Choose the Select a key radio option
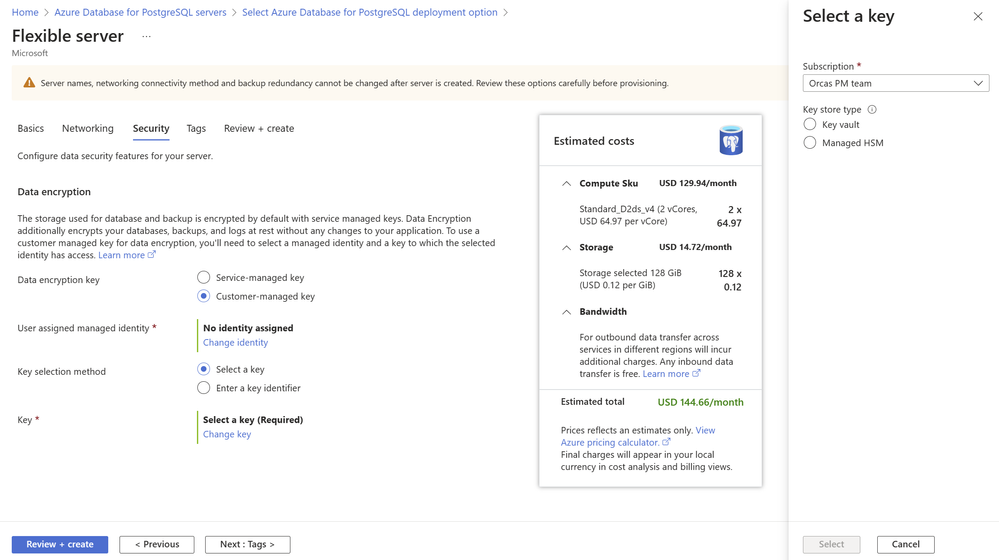This screenshot has width=999, height=560. click(x=203, y=369)
